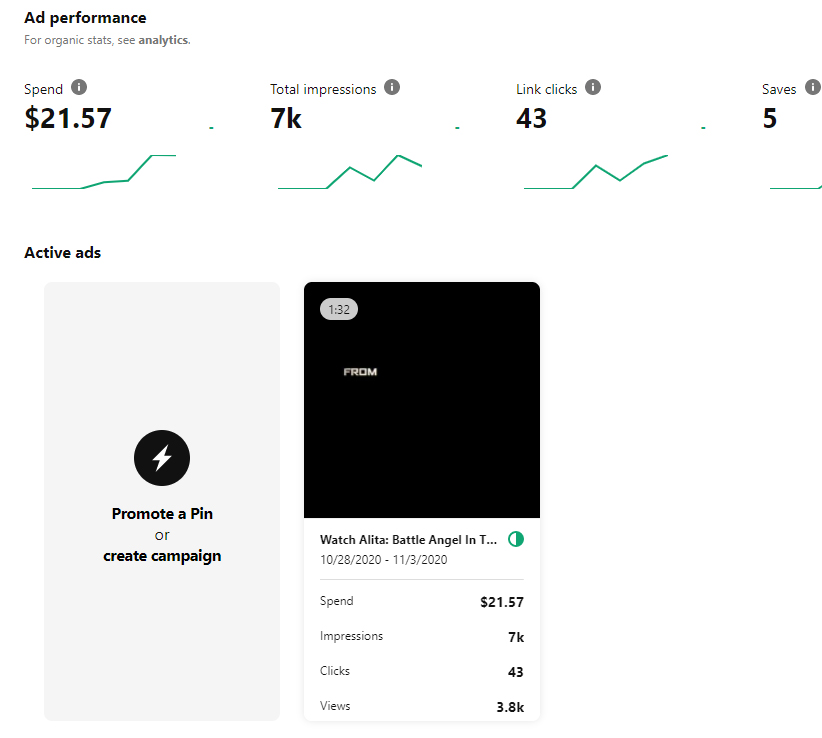
Task: Click the Total impressions trend chart
Action: point(350,172)
